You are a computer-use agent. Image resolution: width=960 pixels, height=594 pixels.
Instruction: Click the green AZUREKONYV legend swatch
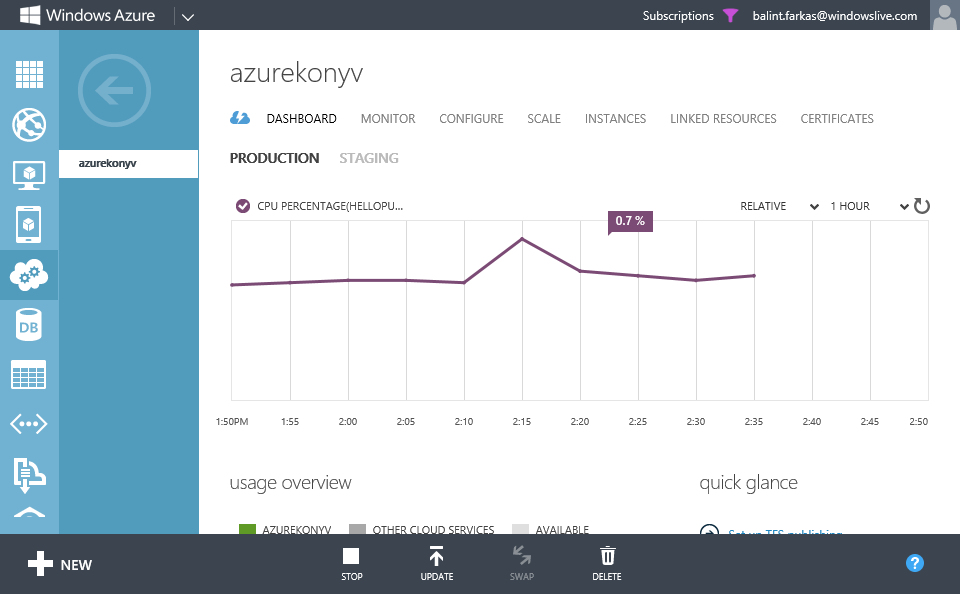point(247,529)
